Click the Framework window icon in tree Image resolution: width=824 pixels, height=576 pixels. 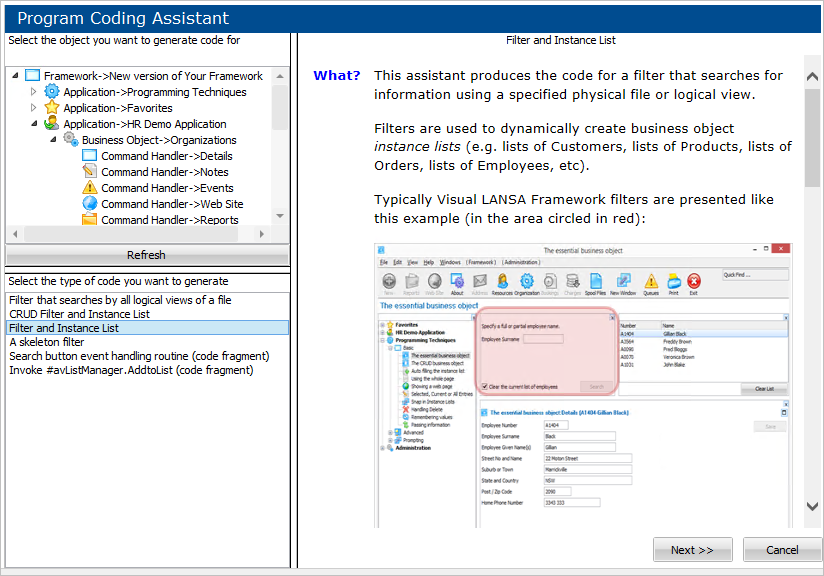(x=33, y=76)
